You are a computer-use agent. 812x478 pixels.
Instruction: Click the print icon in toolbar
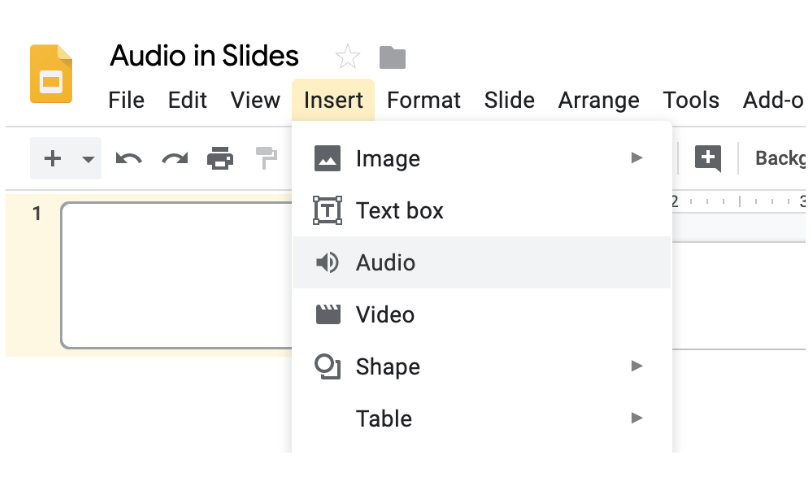(220, 158)
